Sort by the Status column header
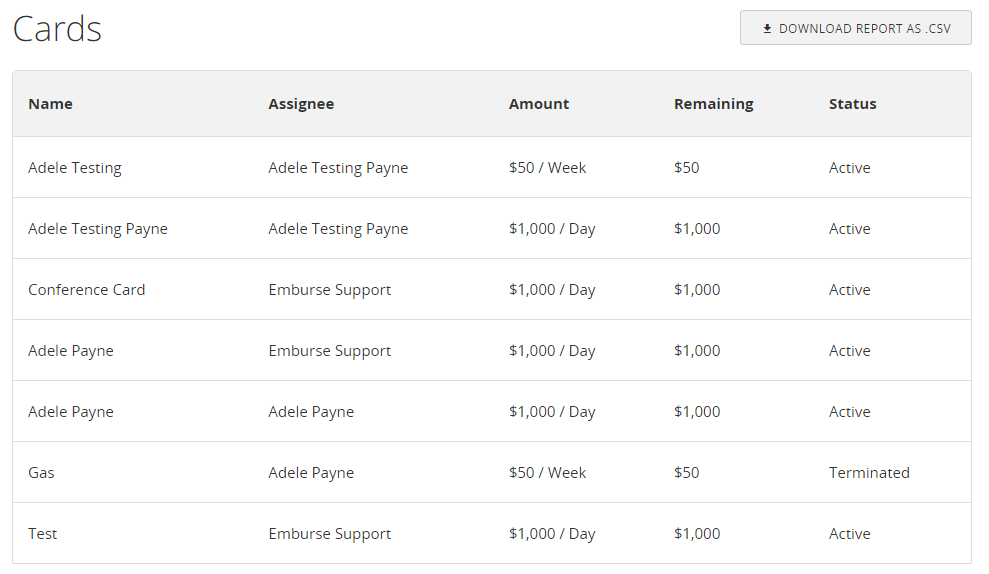 click(852, 104)
